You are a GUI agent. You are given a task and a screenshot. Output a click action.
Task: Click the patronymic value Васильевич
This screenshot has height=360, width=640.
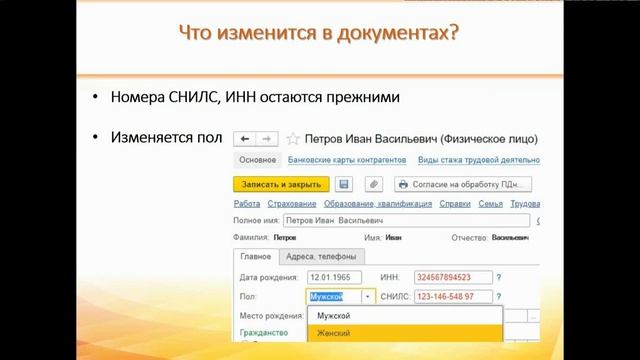point(510,238)
